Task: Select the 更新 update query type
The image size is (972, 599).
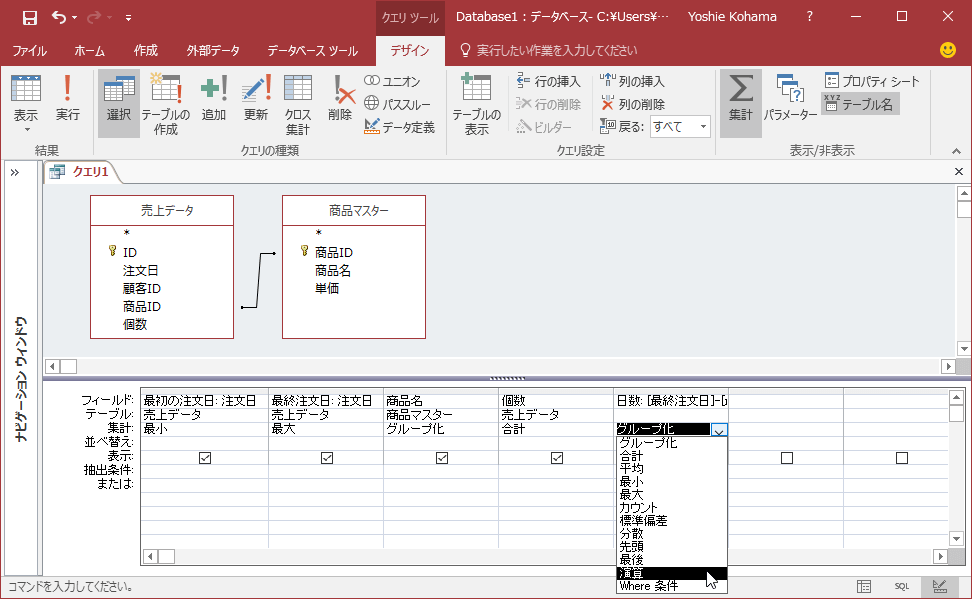Action: tap(255, 98)
